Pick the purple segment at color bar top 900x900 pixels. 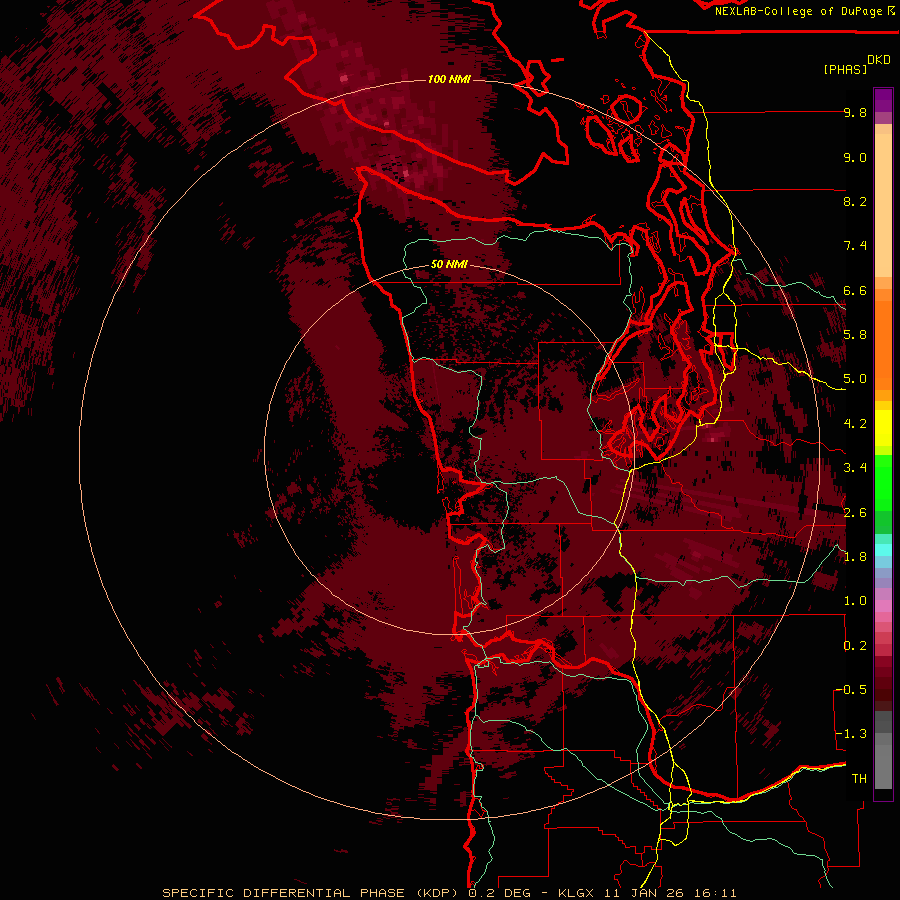[x=883, y=100]
